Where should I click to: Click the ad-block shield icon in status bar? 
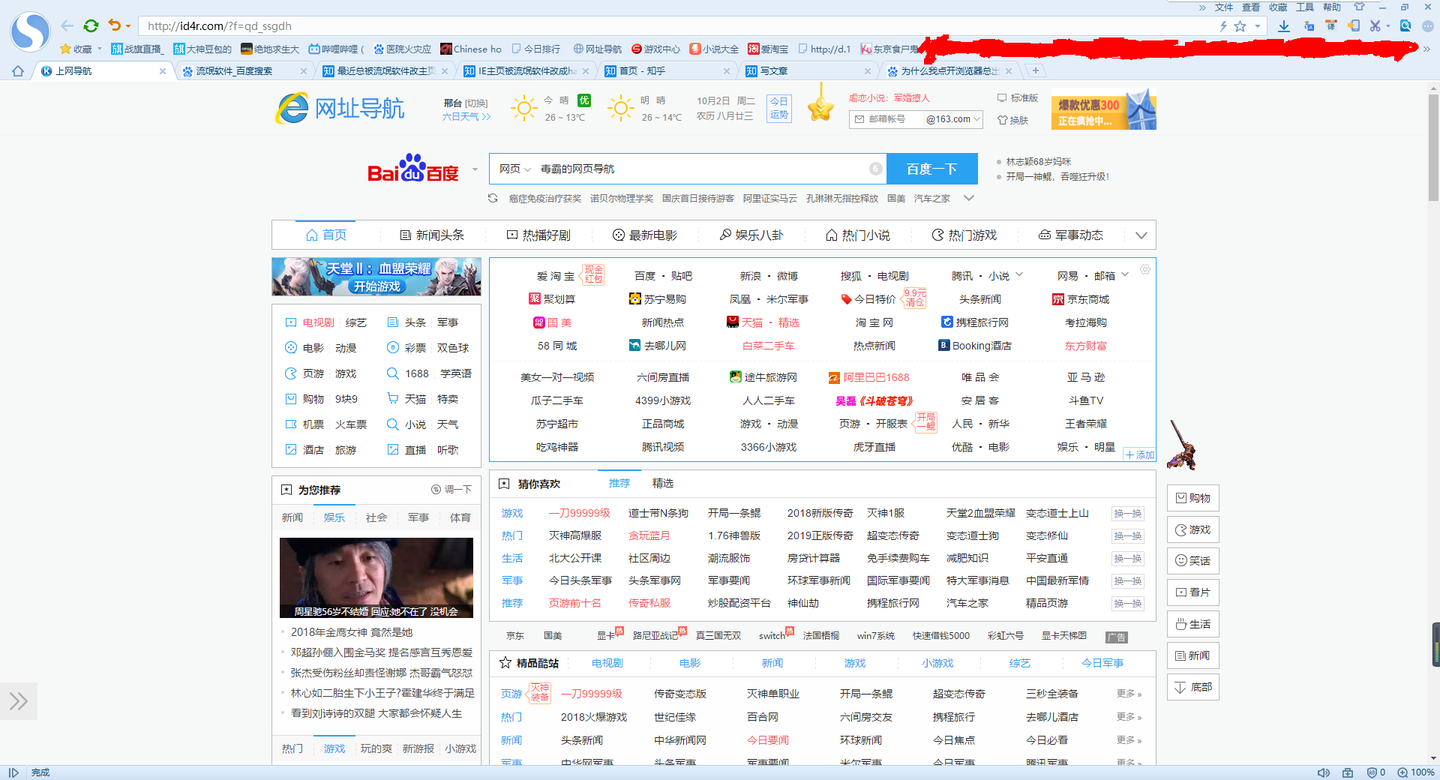(x=1373, y=772)
